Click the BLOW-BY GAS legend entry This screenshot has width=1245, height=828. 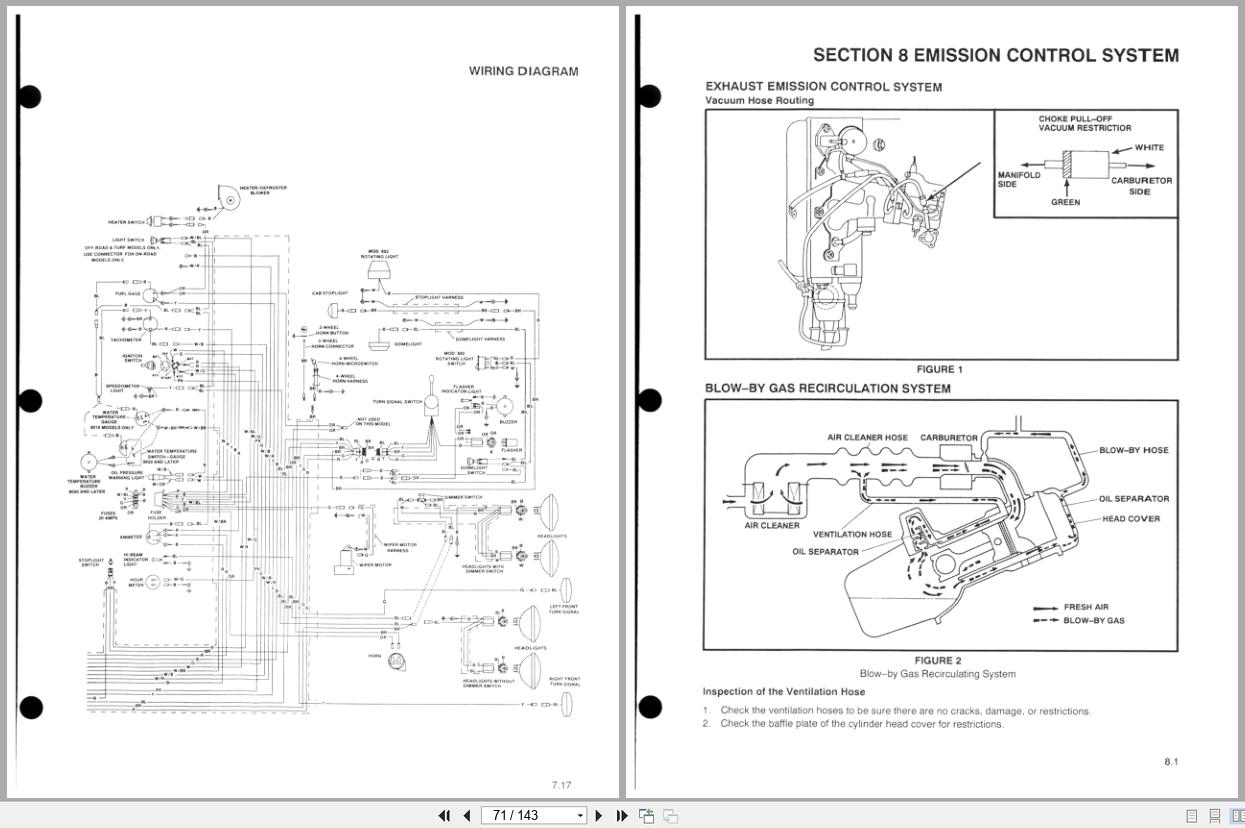click(x=1094, y=621)
